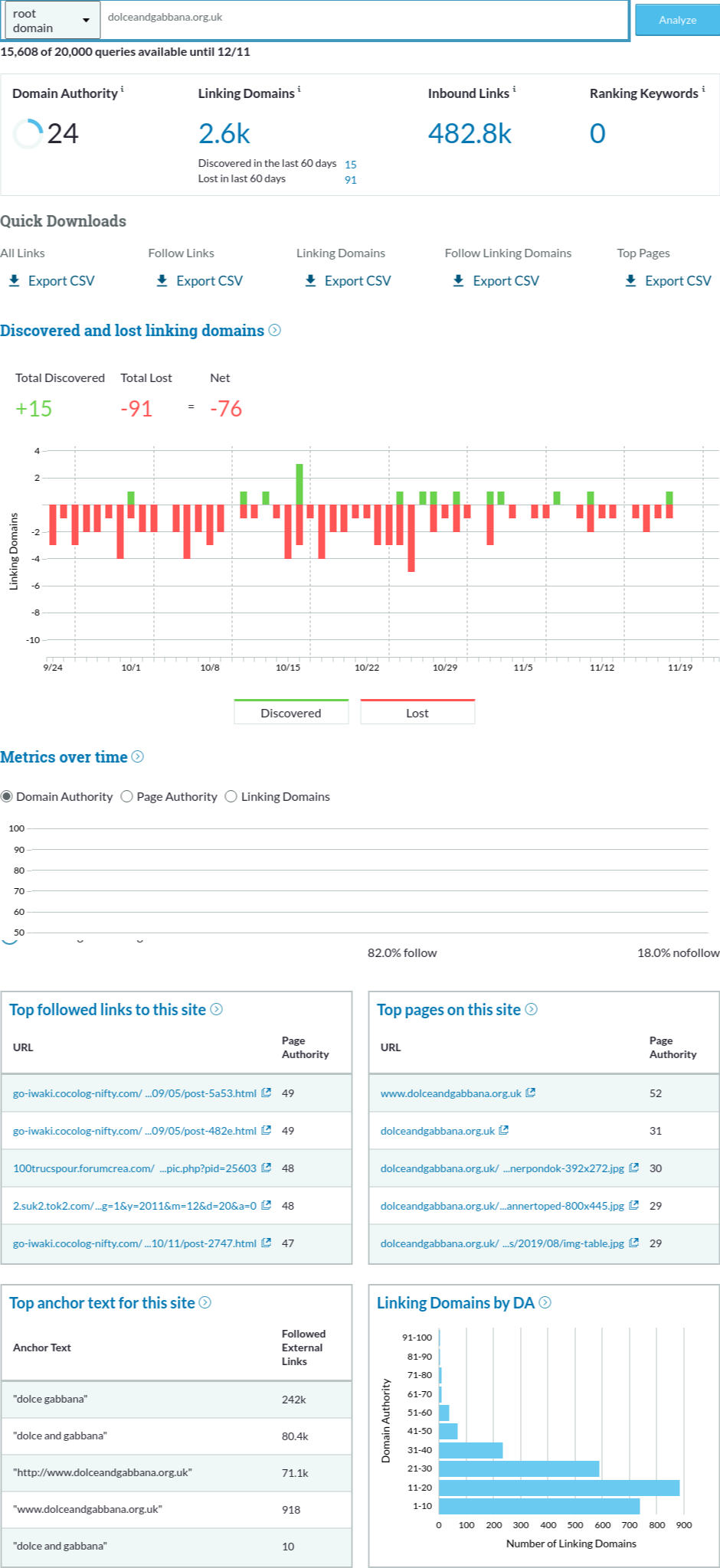The image size is (720, 1568).
Task: Click the domain URL input field
Action: (364, 18)
